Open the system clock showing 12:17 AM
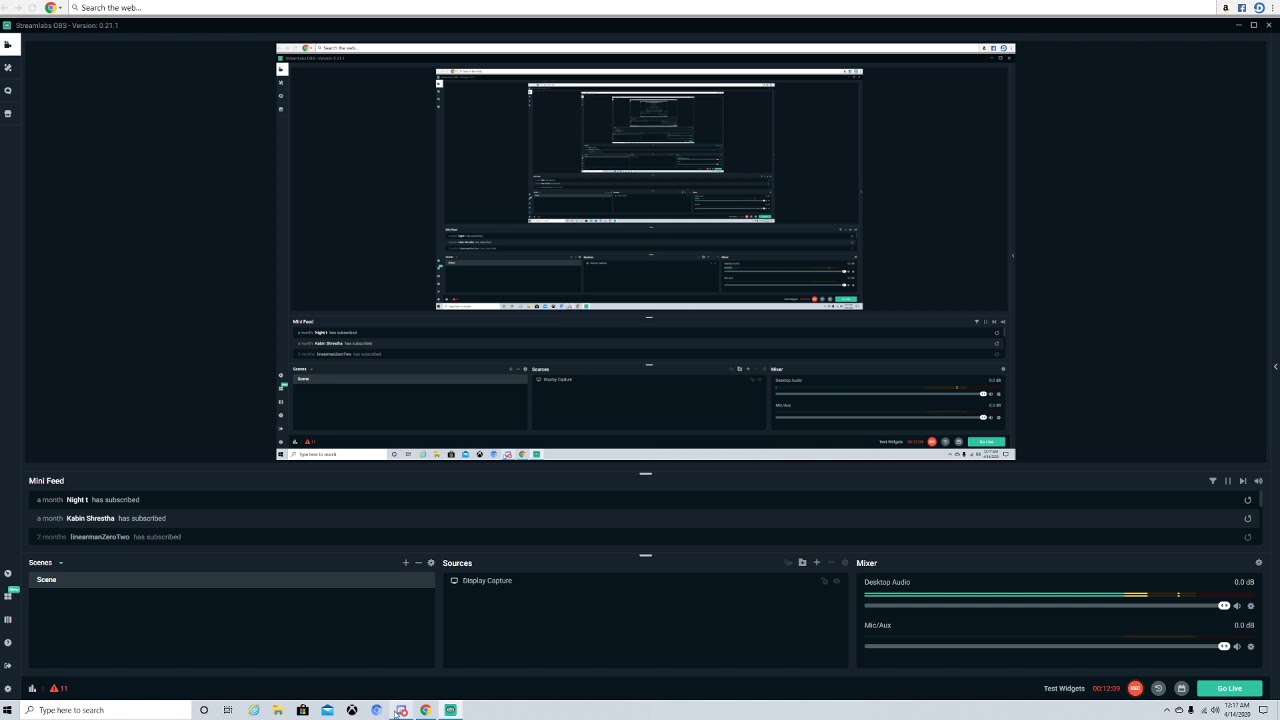 click(x=1238, y=710)
